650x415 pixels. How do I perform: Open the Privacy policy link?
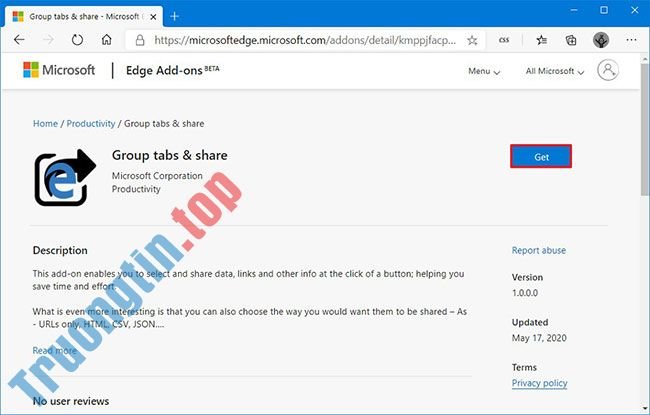539,383
